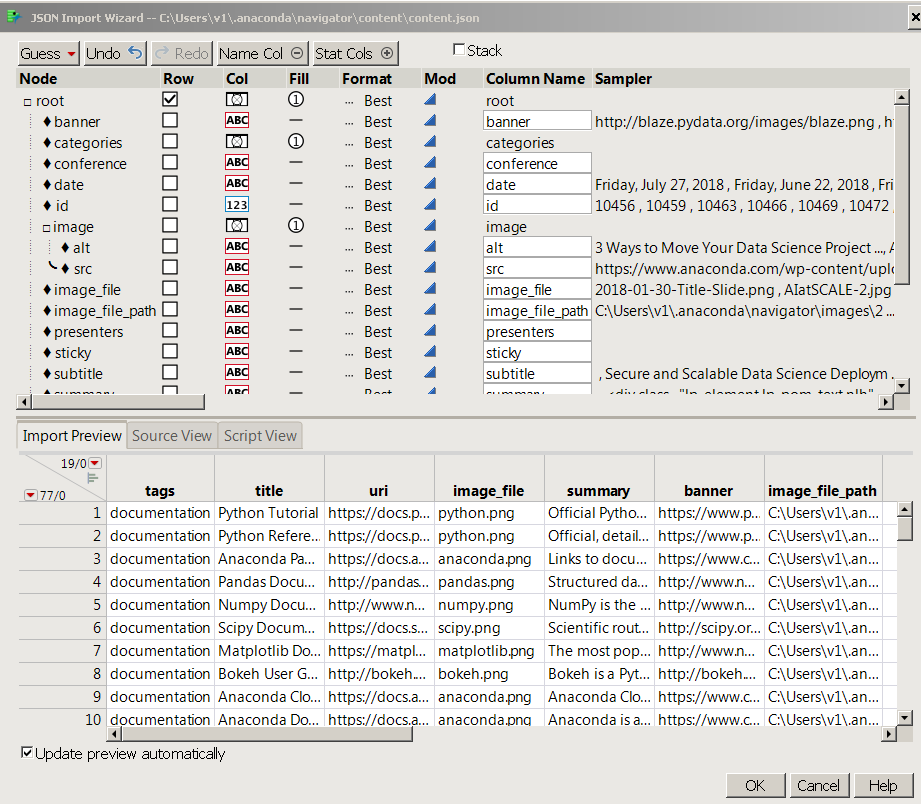Screen dimensions: 921x804
Task: Switch to the Source View tab
Action: click(x=172, y=436)
